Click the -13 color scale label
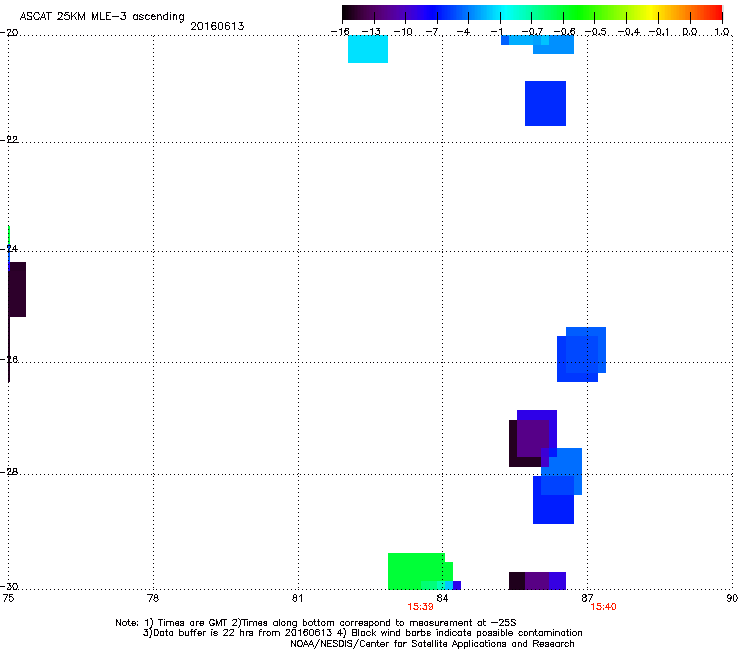 tap(371, 32)
